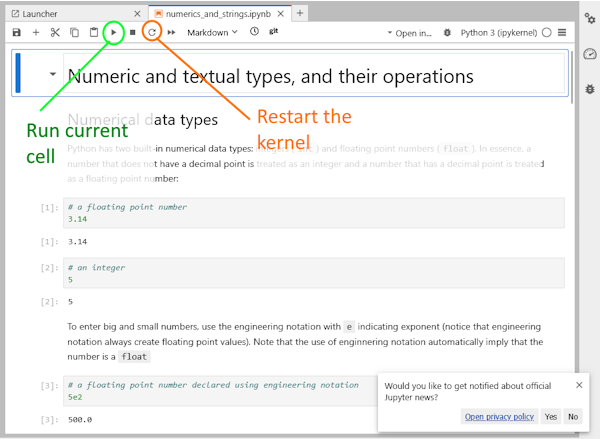This screenshot has height=440, width=600.
Task: Open privacy policy link in notification
Action: tap(499, 417)
